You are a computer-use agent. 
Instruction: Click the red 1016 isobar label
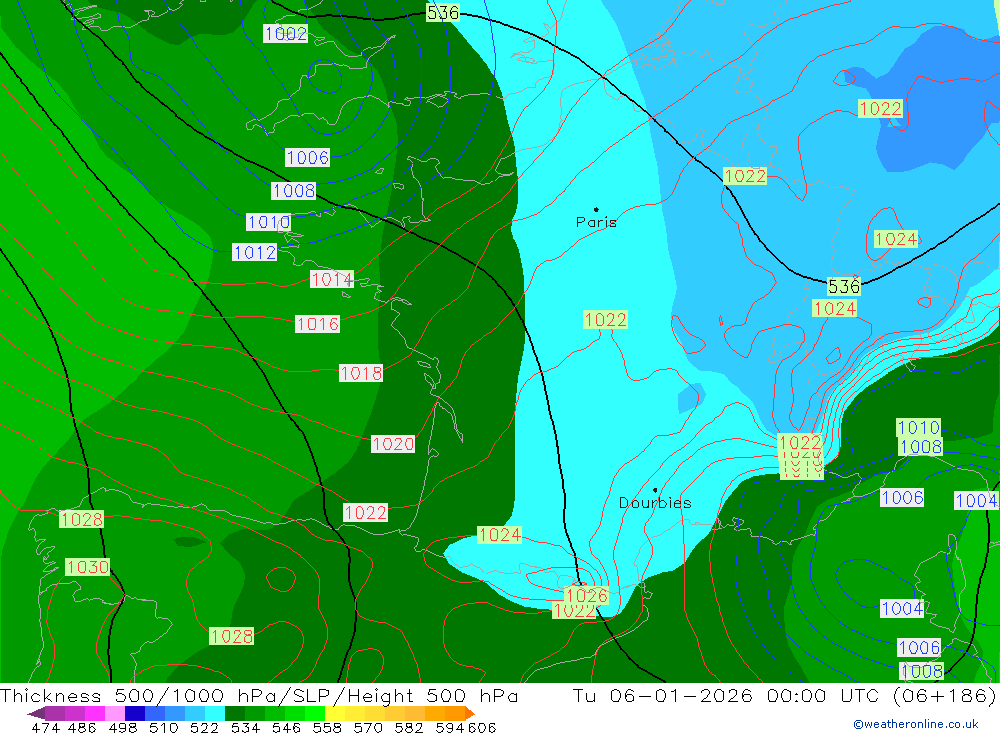pos(317,324)
